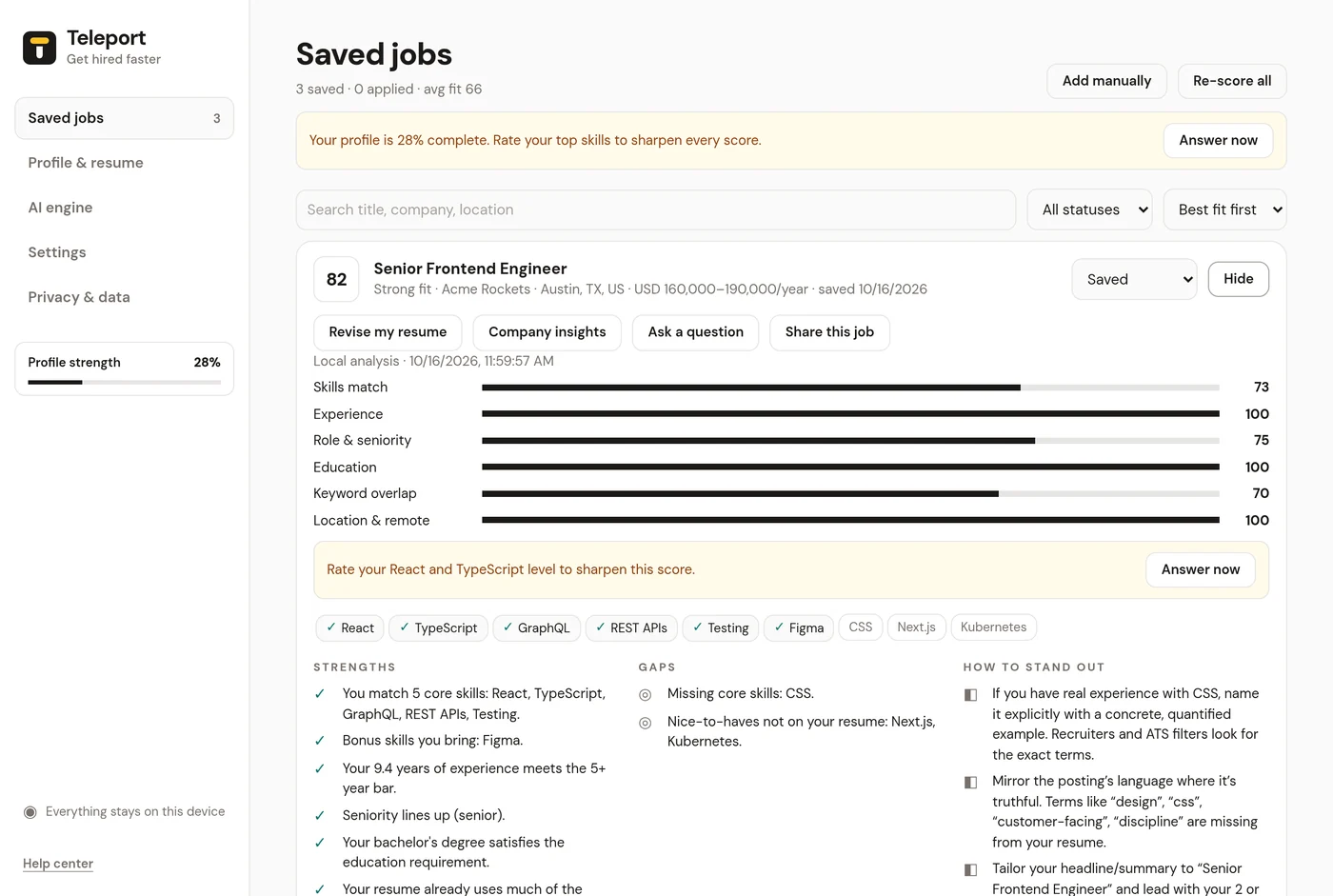Select the Next.js skill chip
This screenshot has width=1333, height=896.
(x=916, y=627)
